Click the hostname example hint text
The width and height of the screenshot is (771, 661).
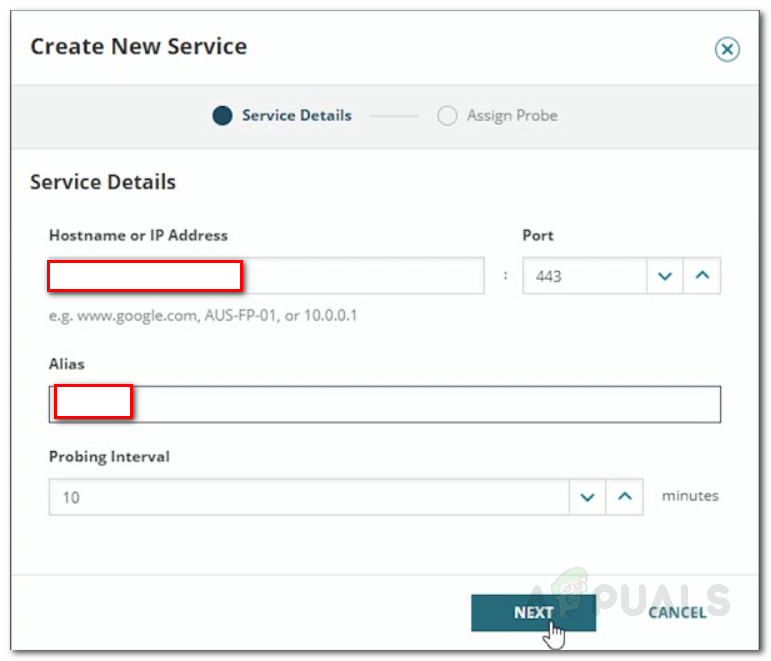(203, 316)
